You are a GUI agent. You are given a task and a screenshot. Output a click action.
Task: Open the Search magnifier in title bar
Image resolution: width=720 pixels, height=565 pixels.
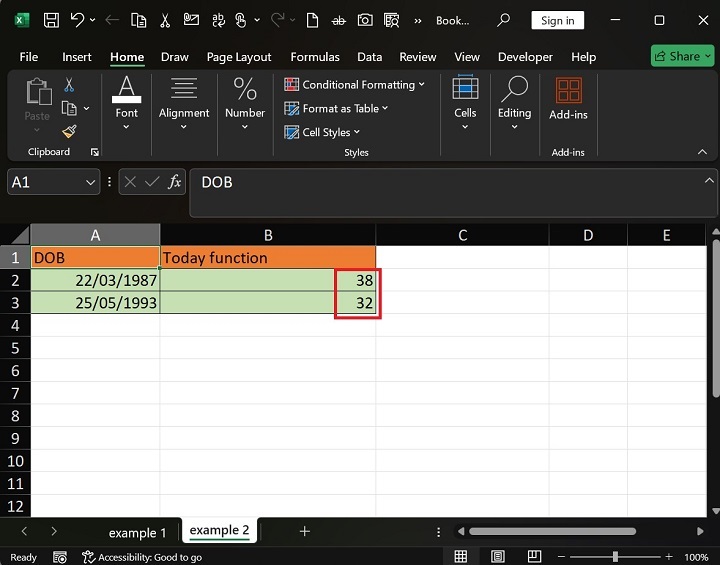[x=504, y=20]
